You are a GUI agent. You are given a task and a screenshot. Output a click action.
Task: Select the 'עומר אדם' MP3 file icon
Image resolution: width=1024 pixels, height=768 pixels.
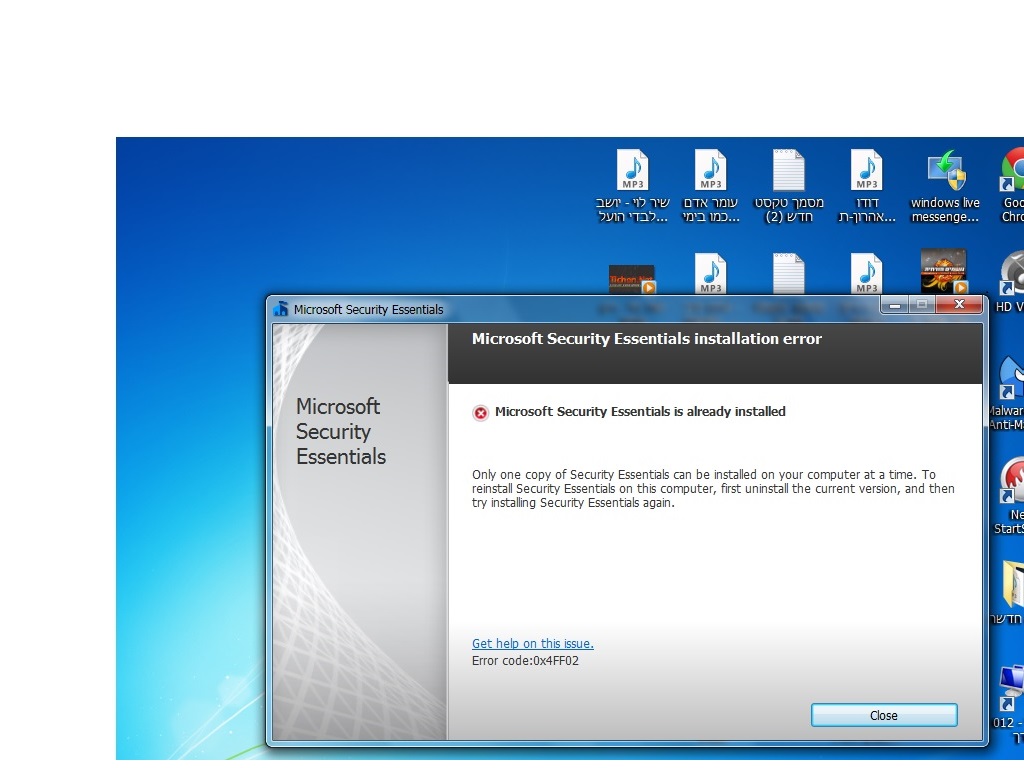tap(710, 171)
